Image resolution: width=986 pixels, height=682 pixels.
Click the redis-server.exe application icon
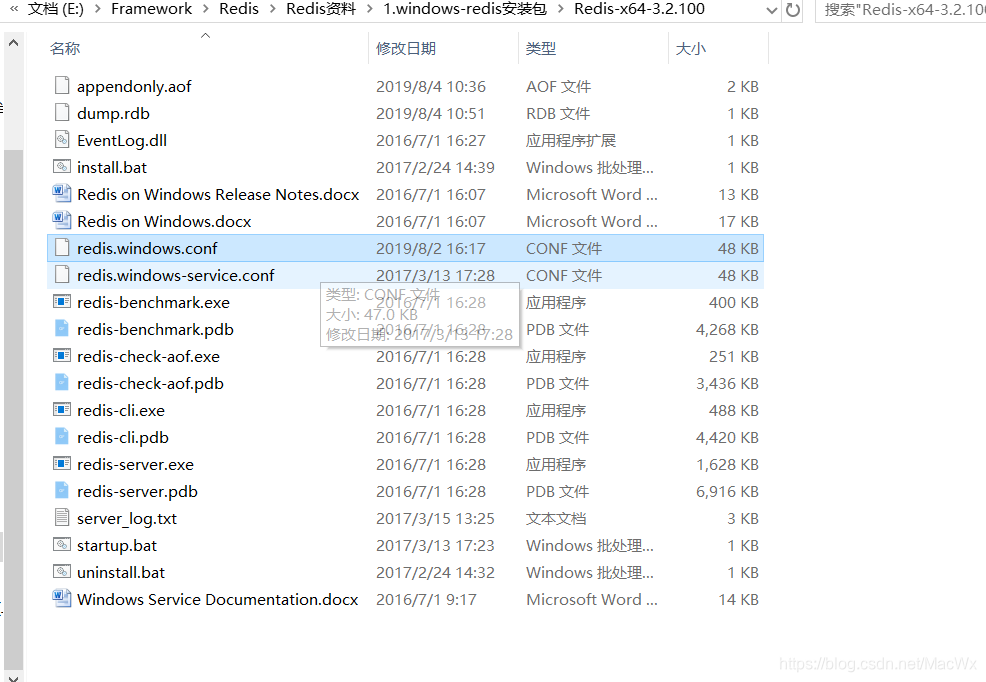(x=62, y=465)
